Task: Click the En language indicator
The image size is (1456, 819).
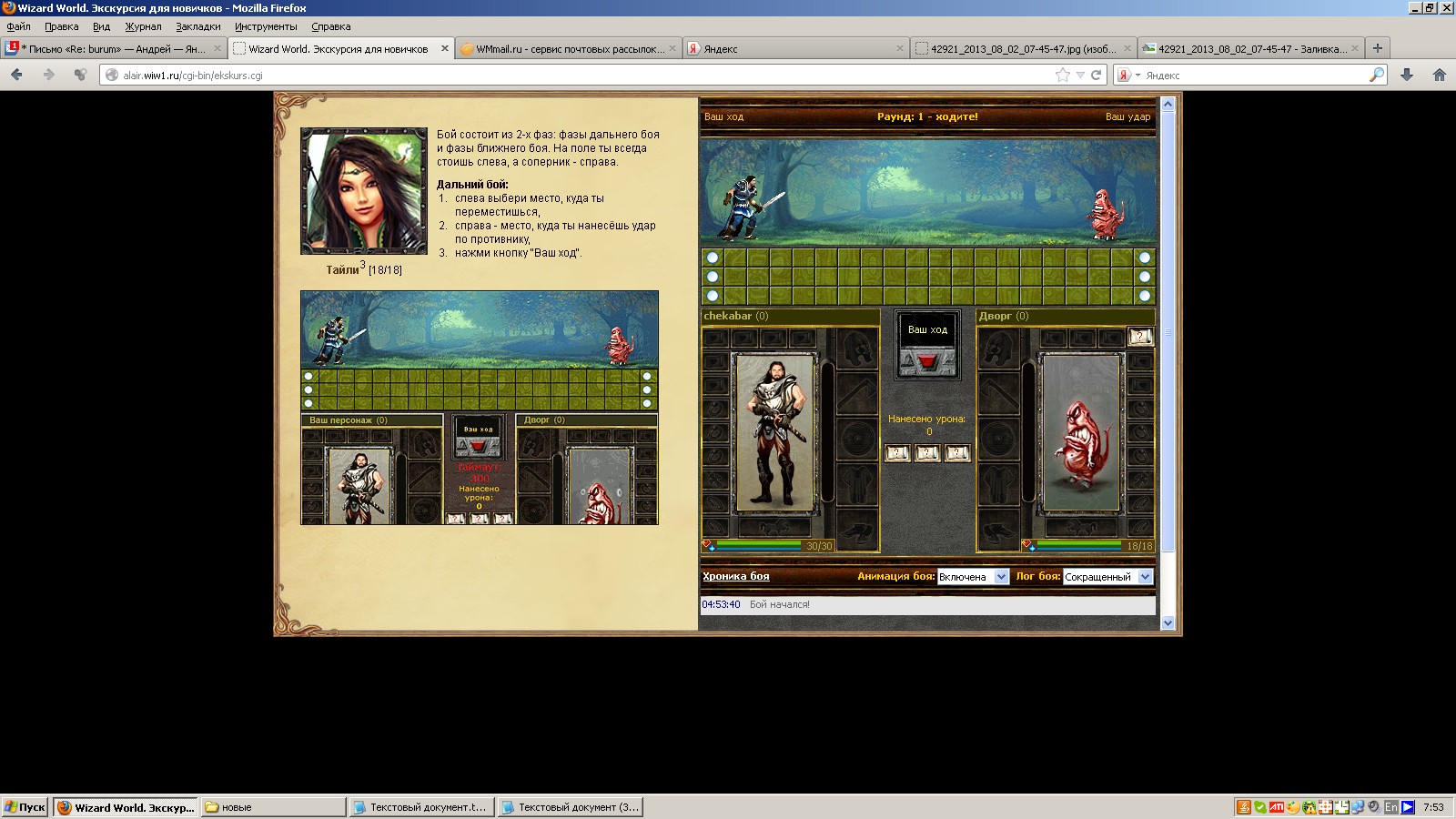Action: point(1390,807)
